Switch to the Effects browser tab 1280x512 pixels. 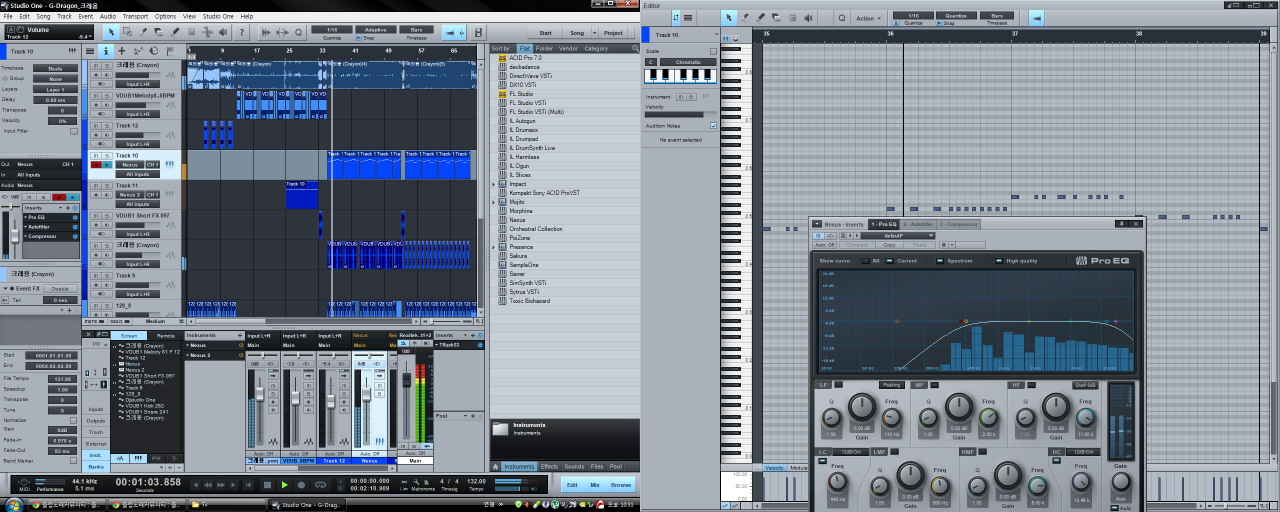click(549, 466)
